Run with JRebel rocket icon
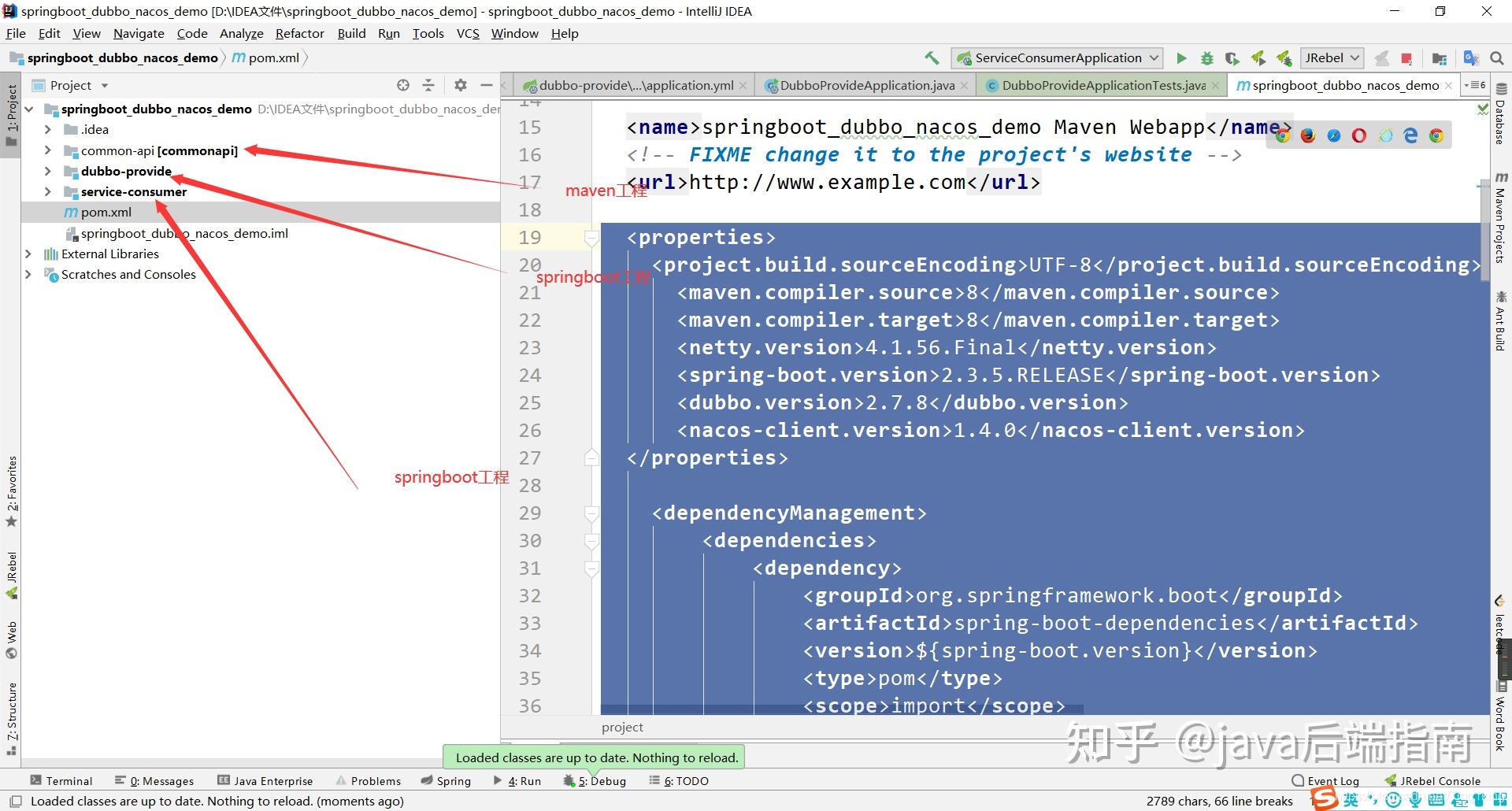This screenshot has width=1512, height=811. click(x=1258, y=58)
